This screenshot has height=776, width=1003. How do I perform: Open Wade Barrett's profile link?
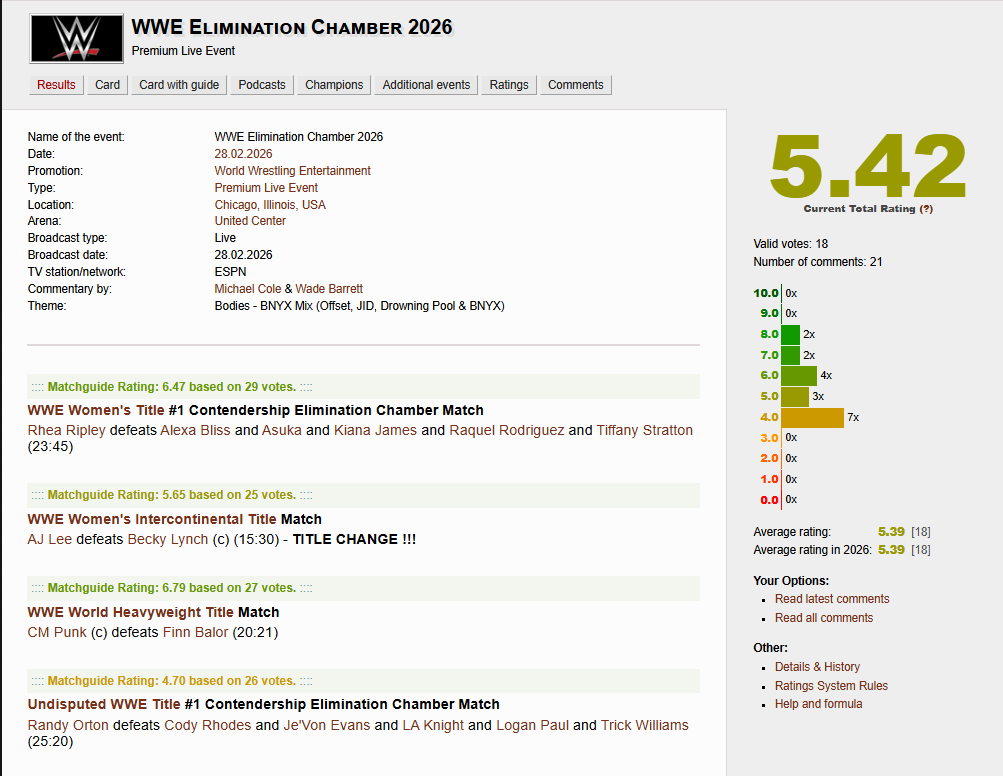coord(329,289)
